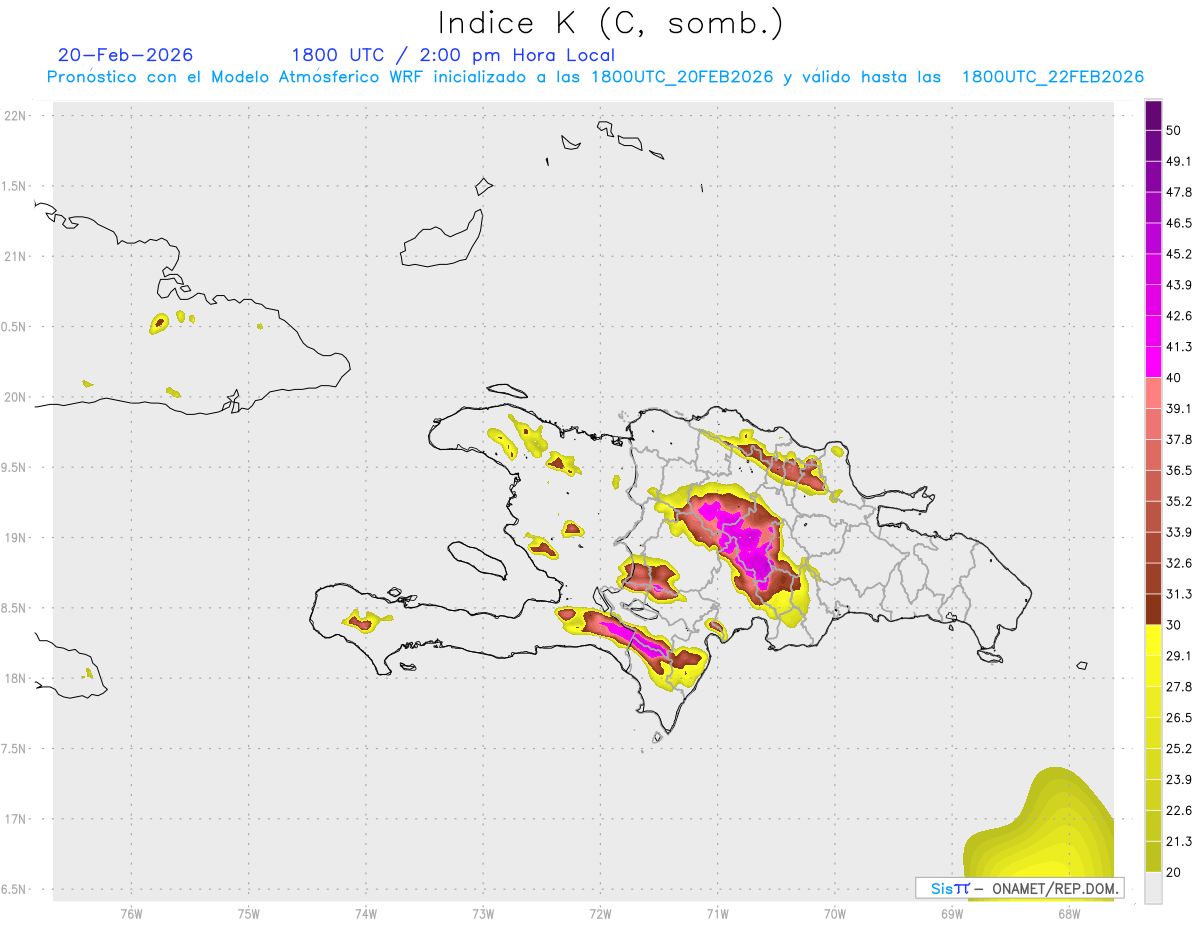Click the "69W" longitude label
The image size is (1200, 927).
coord(952,912)
